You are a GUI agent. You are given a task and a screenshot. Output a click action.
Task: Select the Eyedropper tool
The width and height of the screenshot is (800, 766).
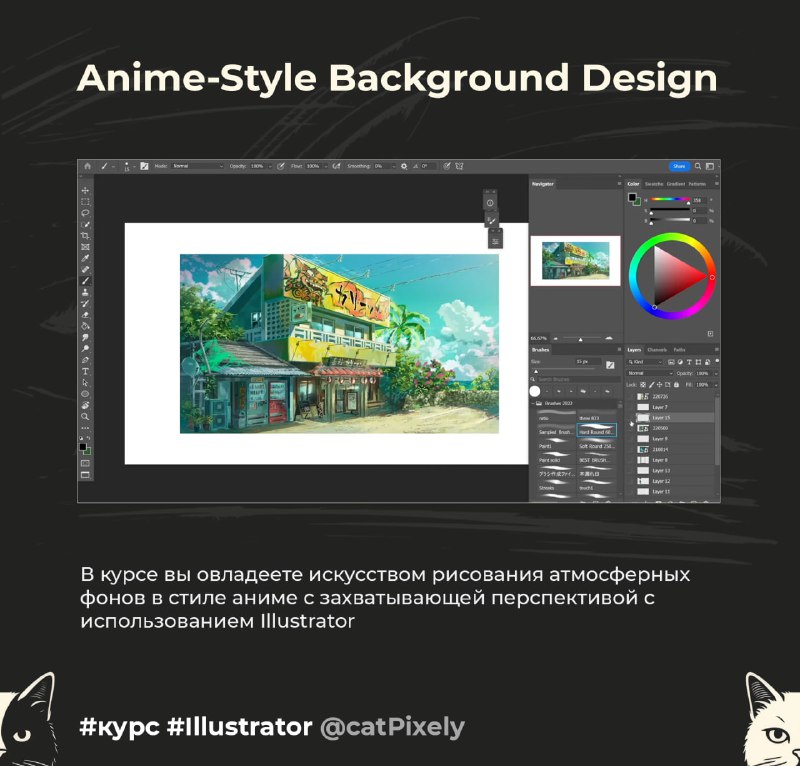[x=85, y=258]
